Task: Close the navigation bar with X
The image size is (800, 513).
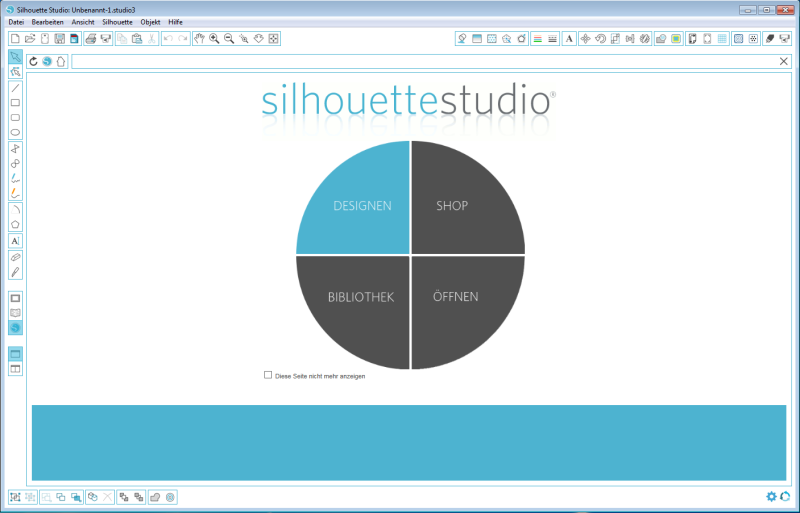Action: pos(784,62)
